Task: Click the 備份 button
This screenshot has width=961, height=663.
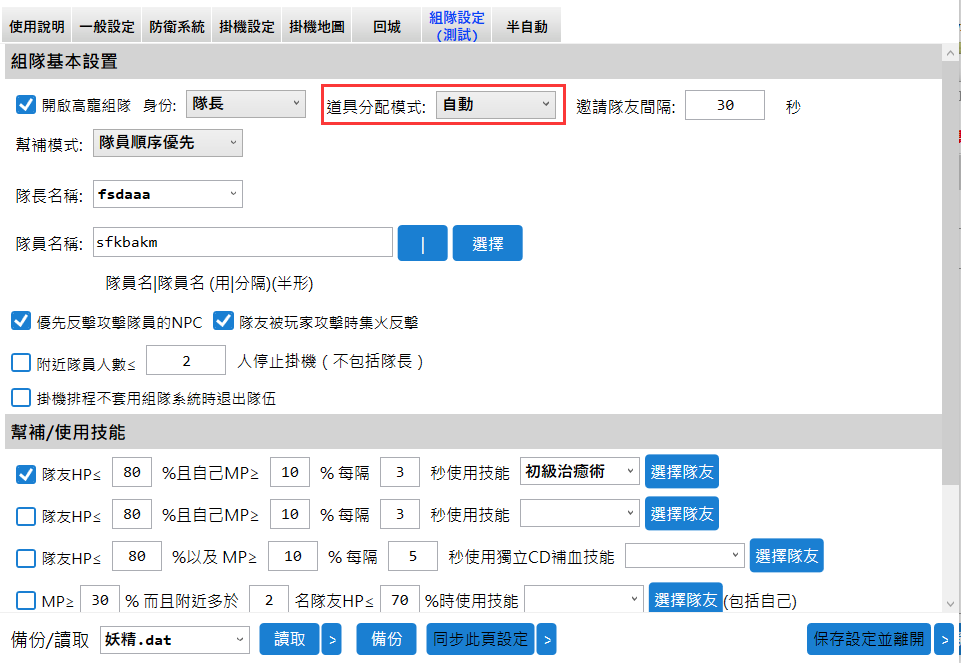Action: pyautogui.click(x=386, y=639)
